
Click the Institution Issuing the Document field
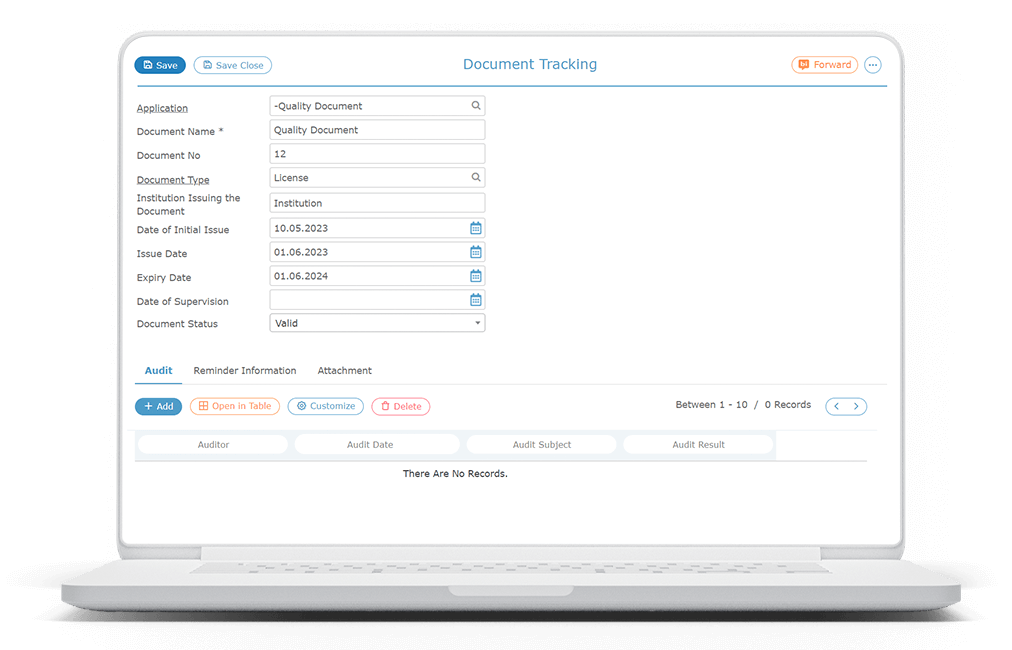[377, 203]
